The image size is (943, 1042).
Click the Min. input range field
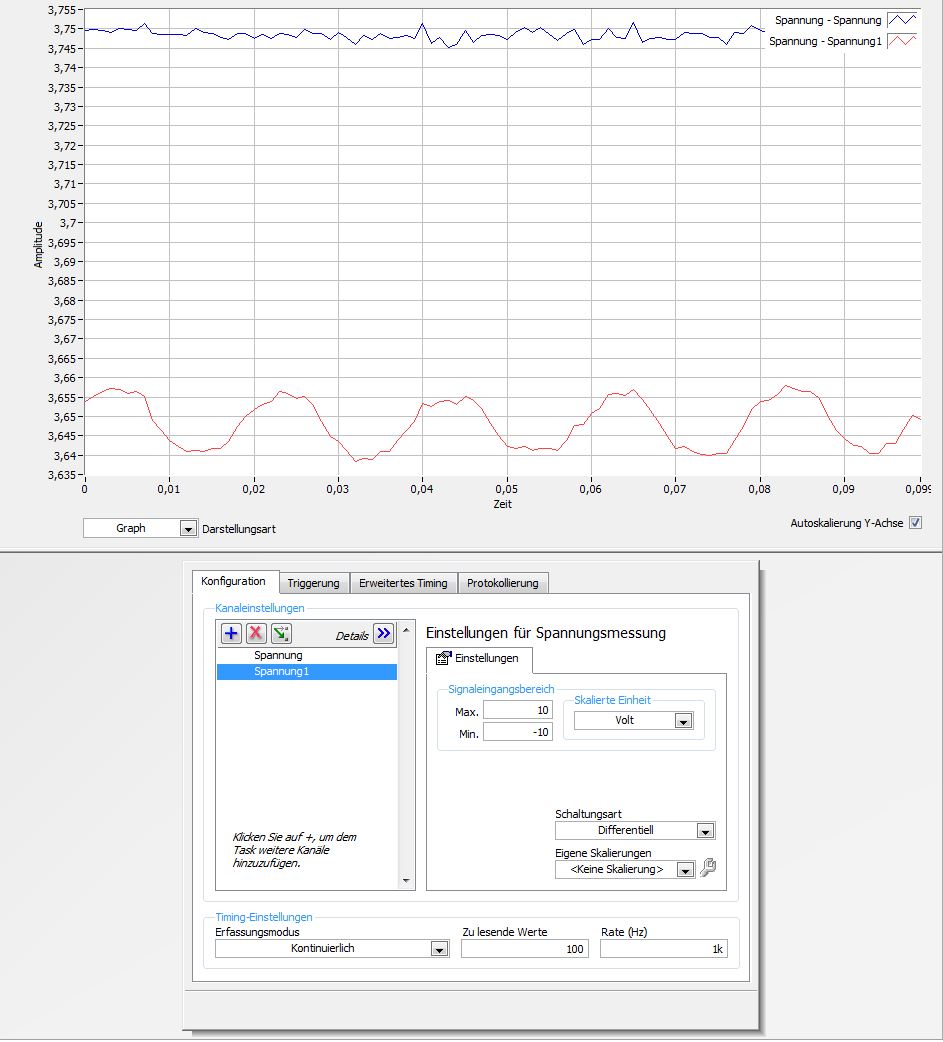tap(518, 732)
